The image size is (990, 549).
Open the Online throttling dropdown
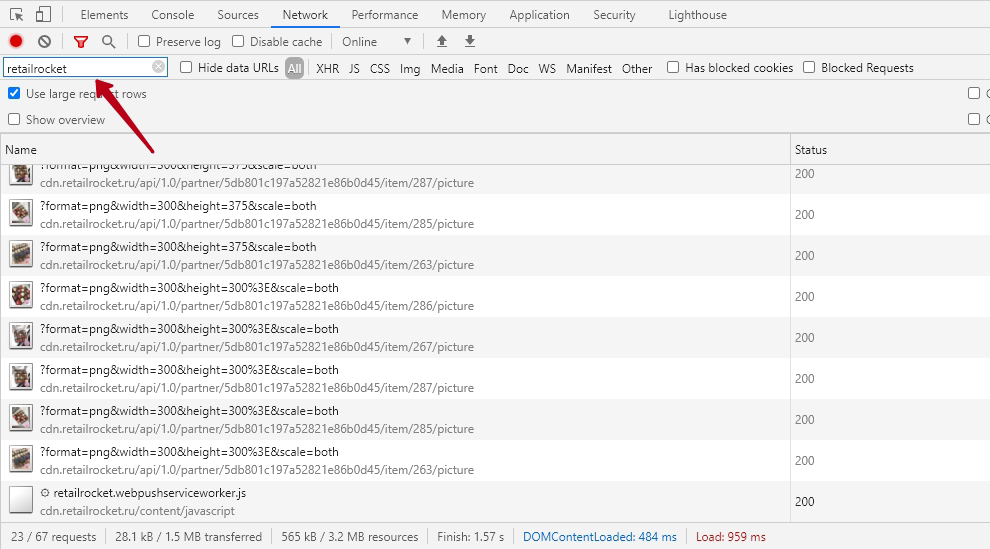pyautogui.click(x=377, y=41)
